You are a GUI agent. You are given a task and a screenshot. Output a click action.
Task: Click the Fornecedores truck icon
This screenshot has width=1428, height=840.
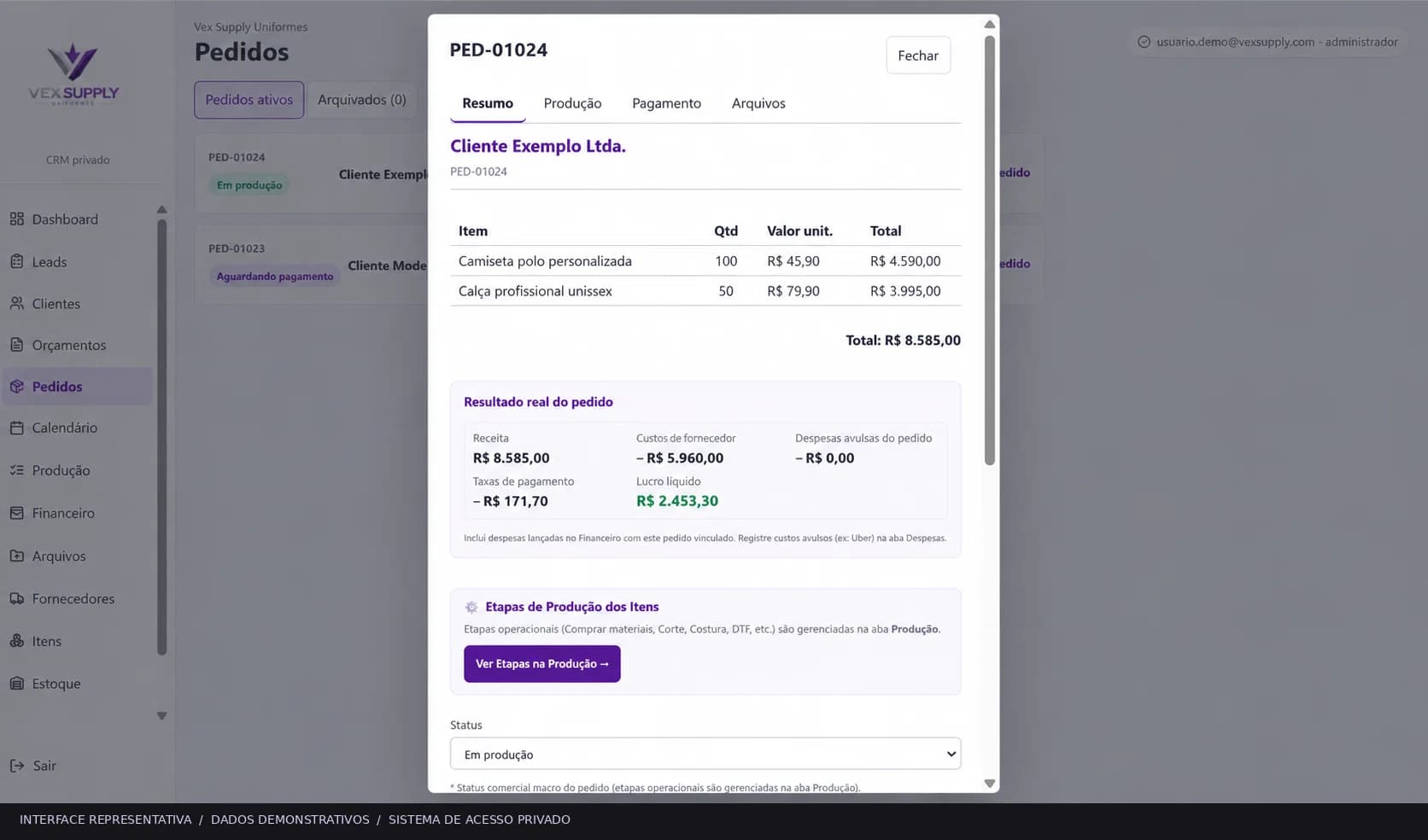click(x=17, y=598)
